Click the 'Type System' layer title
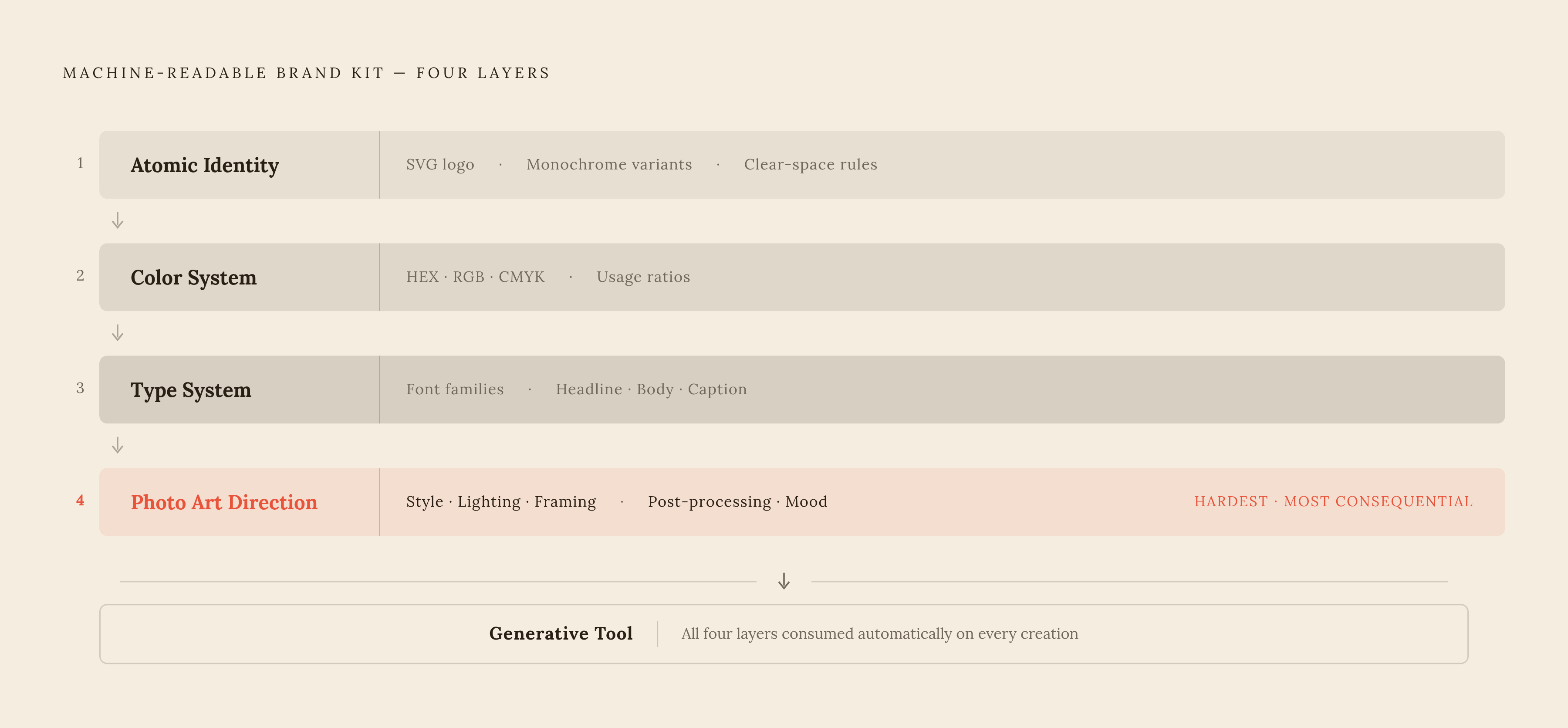 [x=190, y=390]
